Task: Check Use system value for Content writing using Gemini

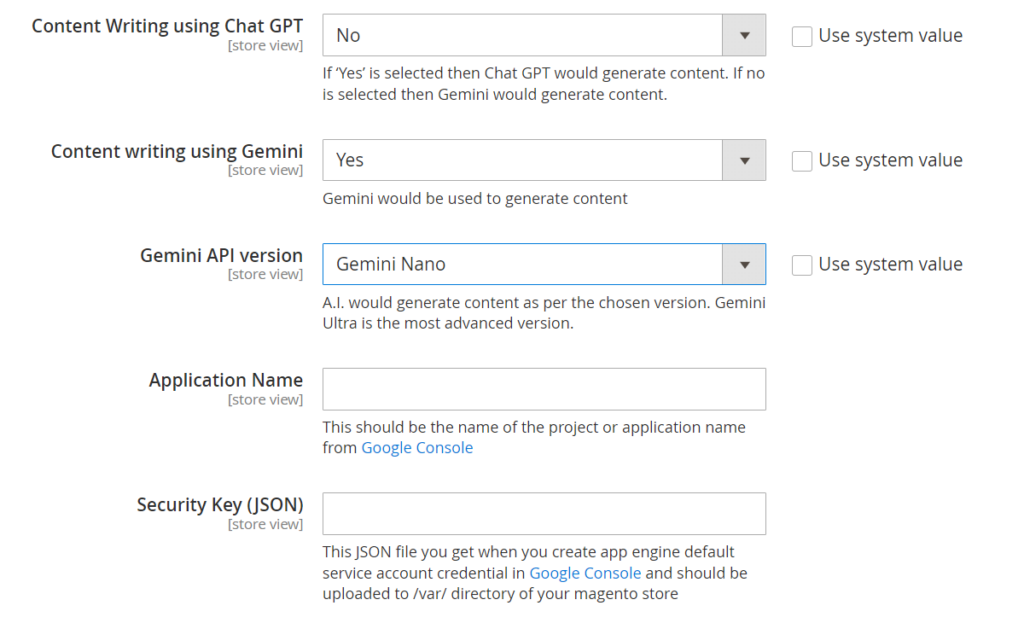Action: click(802, 161)
